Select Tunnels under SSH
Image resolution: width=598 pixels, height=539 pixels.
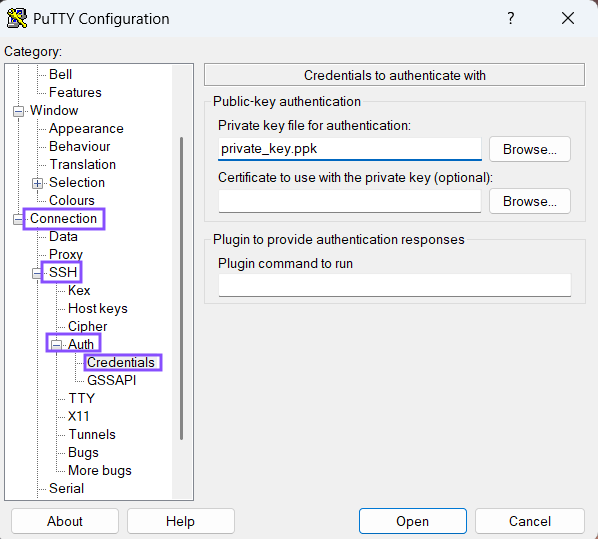(x=92, y=434)
